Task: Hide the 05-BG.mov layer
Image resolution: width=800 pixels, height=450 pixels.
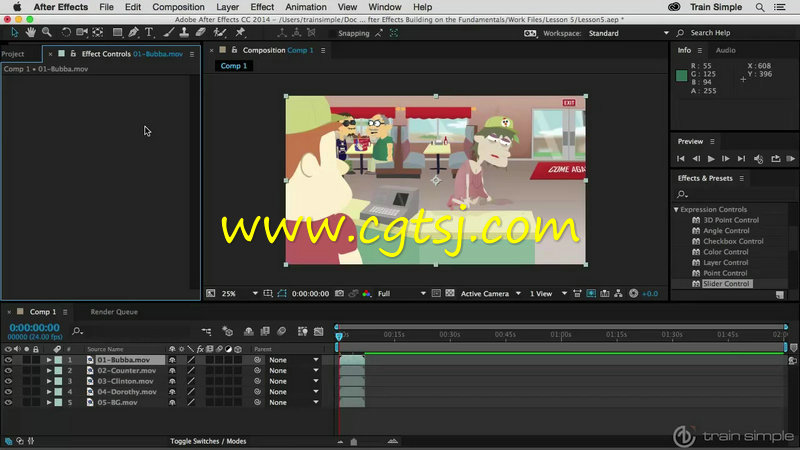Action: 8,403
